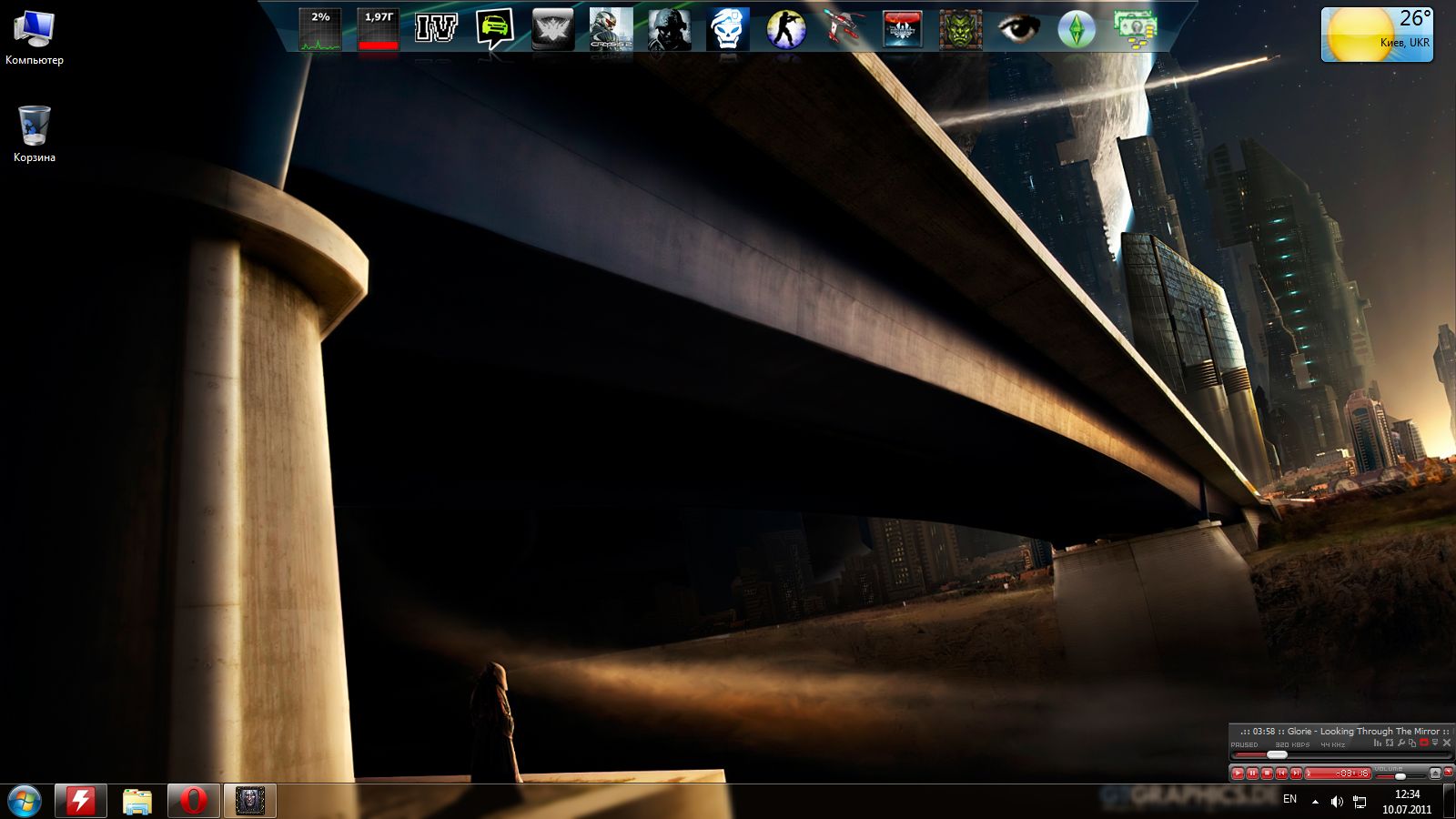
Task: Toggle the player repeat/shuffle arrows icon
Action: pos(1390,743)
